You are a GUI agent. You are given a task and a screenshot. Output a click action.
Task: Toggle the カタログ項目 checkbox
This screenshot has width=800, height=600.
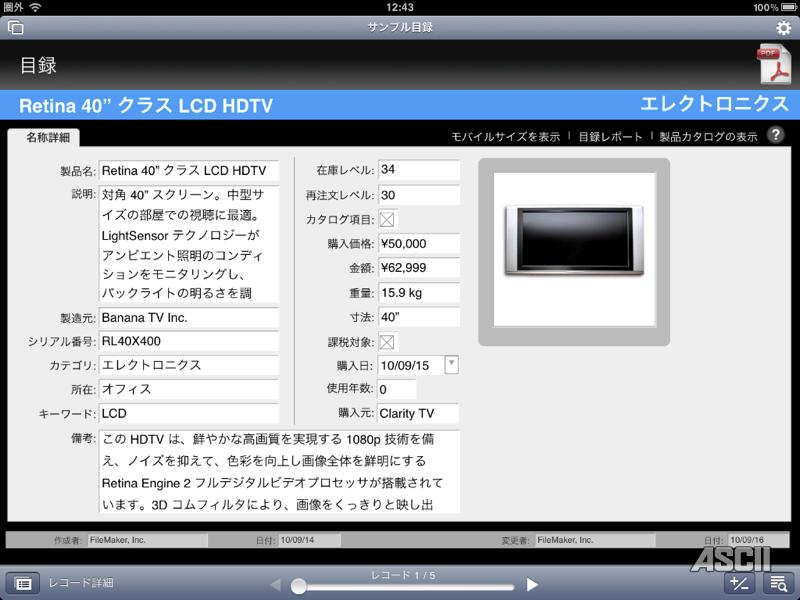[388, 219]
